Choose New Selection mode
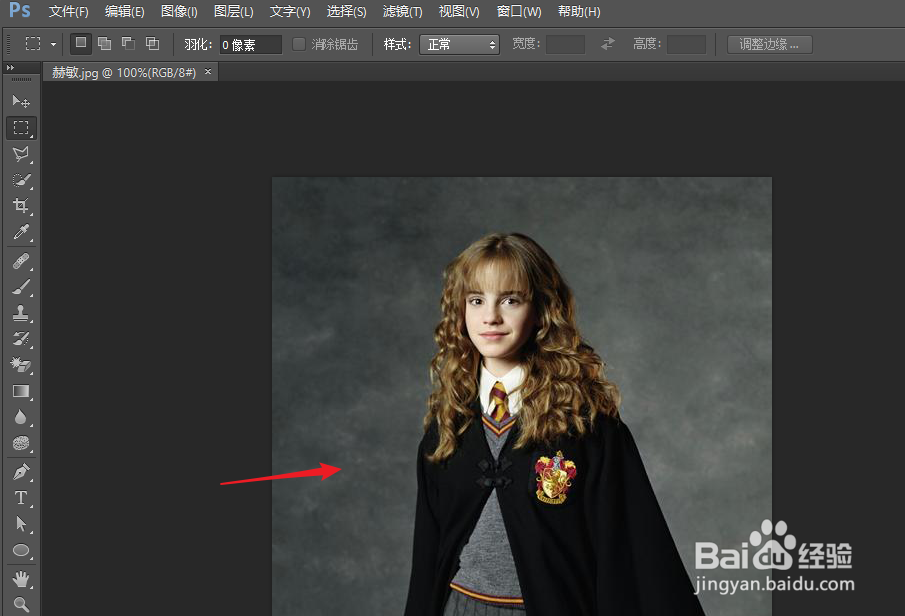Screen dimensions: 905x616 pos(81,43)
